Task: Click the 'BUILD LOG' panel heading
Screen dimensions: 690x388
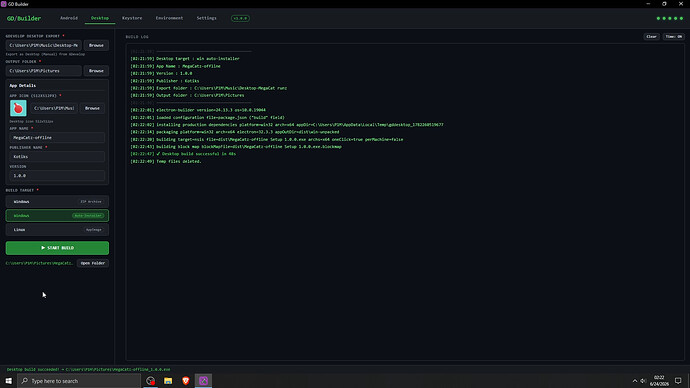Action: [x=137, y=37]
